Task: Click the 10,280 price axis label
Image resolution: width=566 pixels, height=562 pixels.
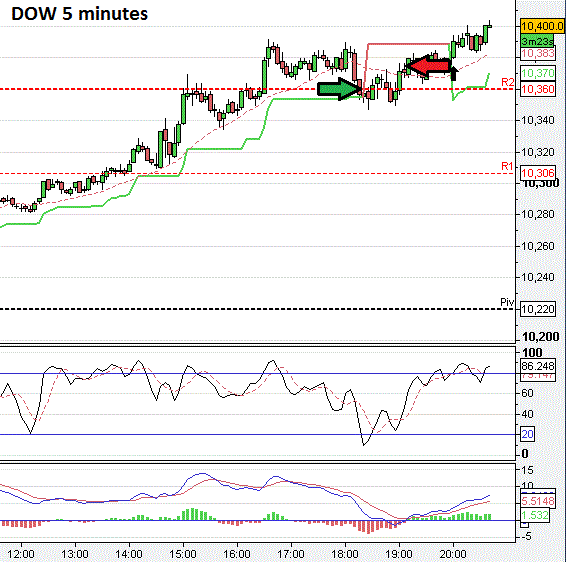Action: point(538,214)
